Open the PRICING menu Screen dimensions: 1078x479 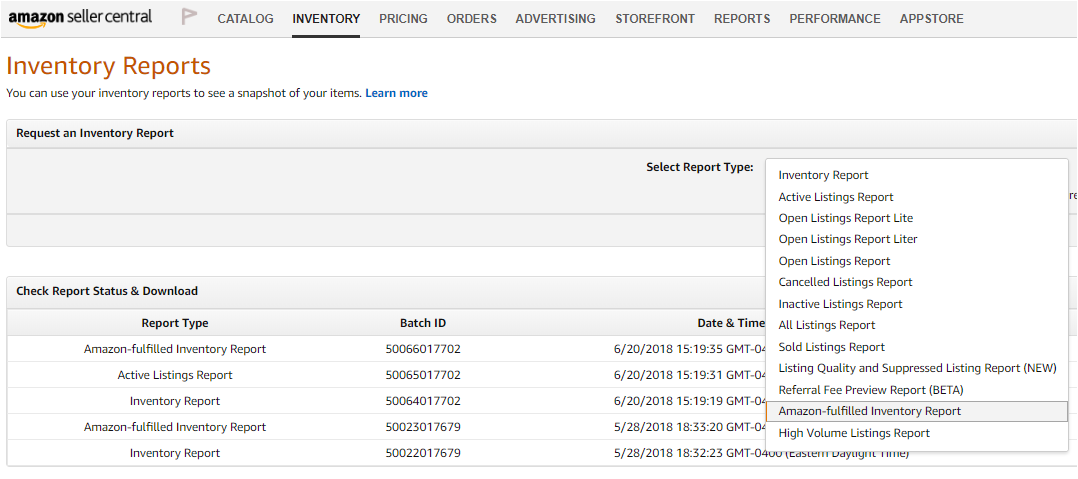[403, 19]
